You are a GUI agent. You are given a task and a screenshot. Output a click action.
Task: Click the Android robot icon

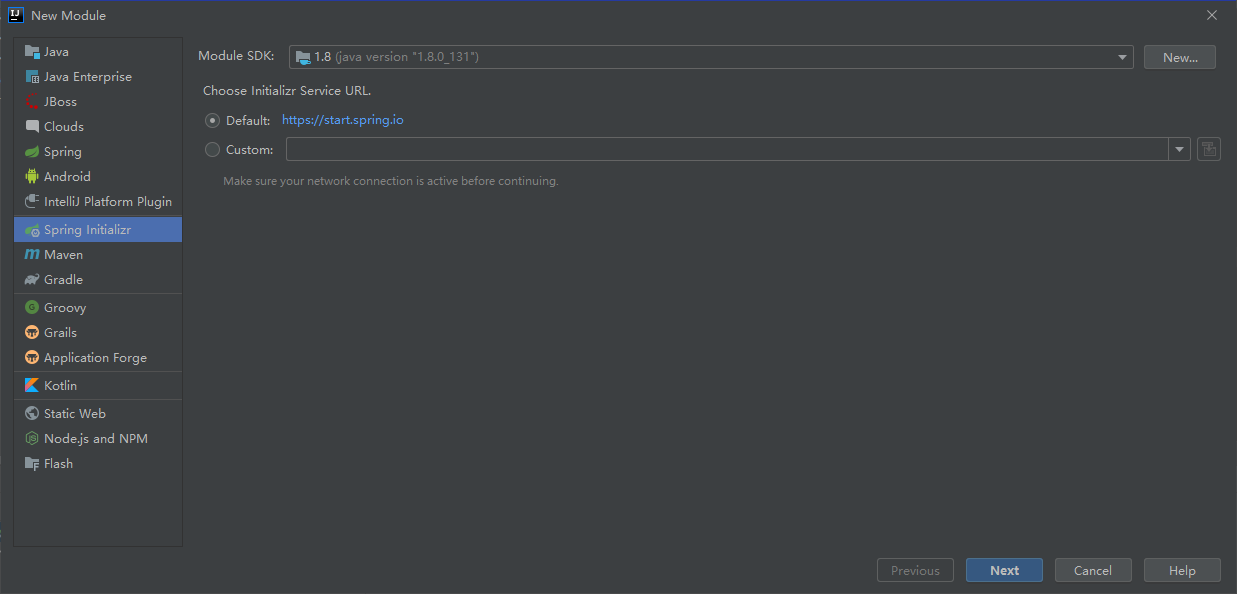(32, 177)
